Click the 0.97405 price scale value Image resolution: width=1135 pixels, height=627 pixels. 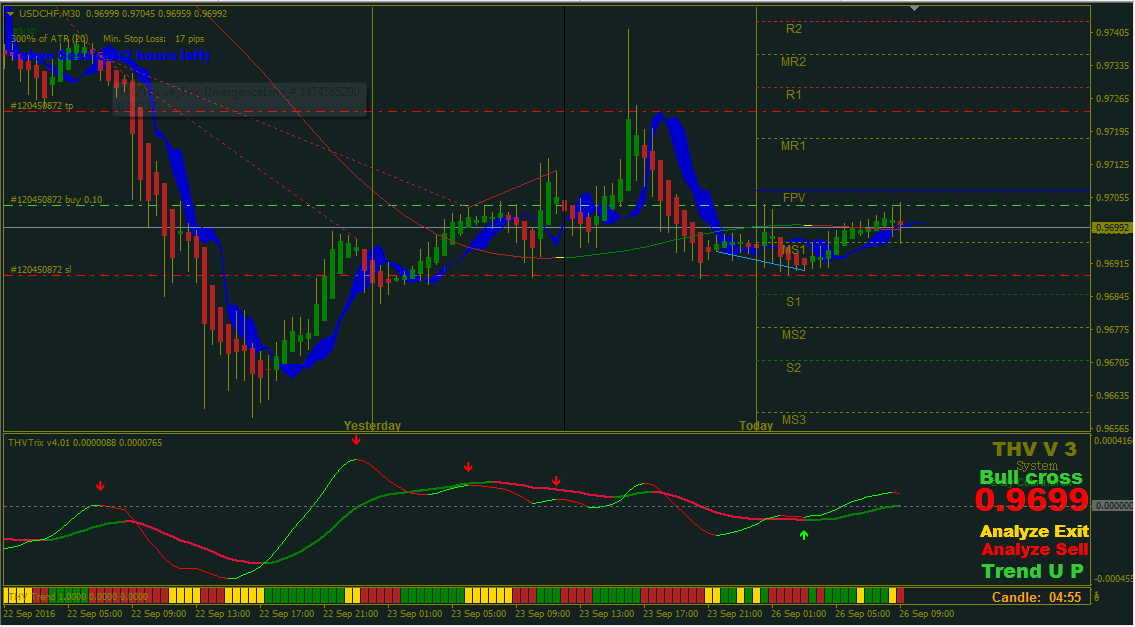click(x=1113, y=33)
